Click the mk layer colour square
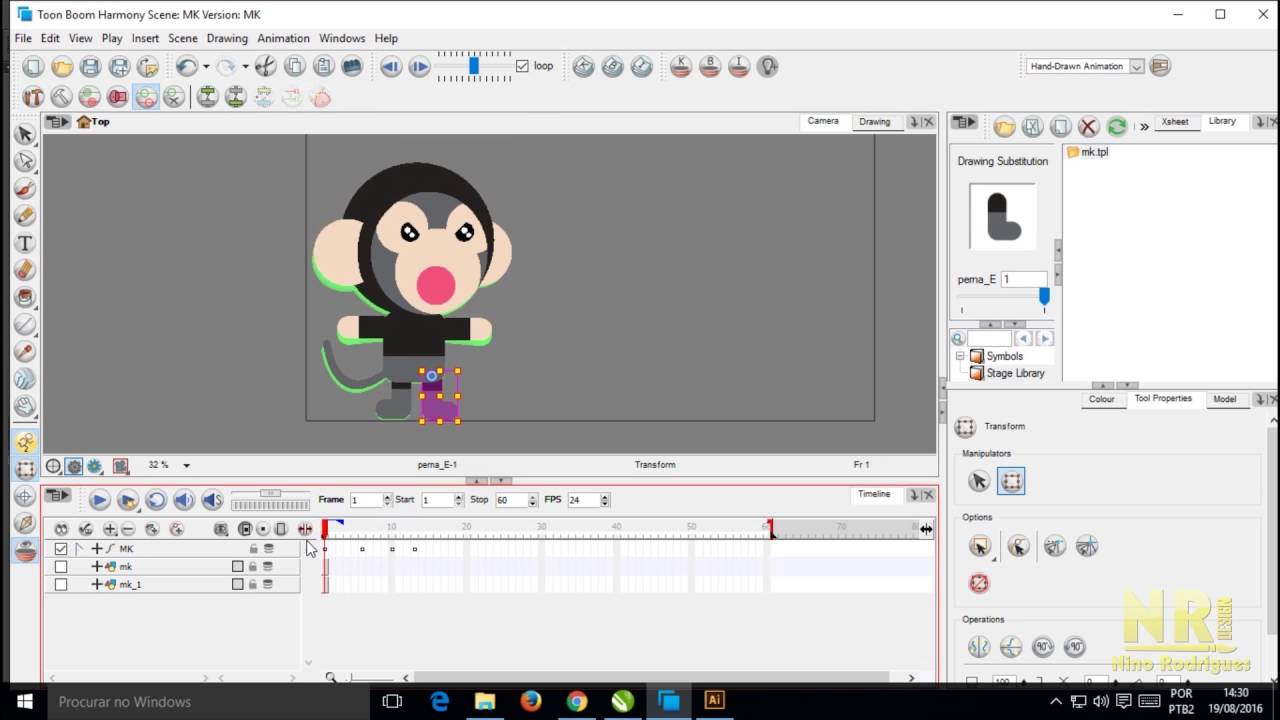This screenshot has height=720, width=1280. [x=237, y=566]
